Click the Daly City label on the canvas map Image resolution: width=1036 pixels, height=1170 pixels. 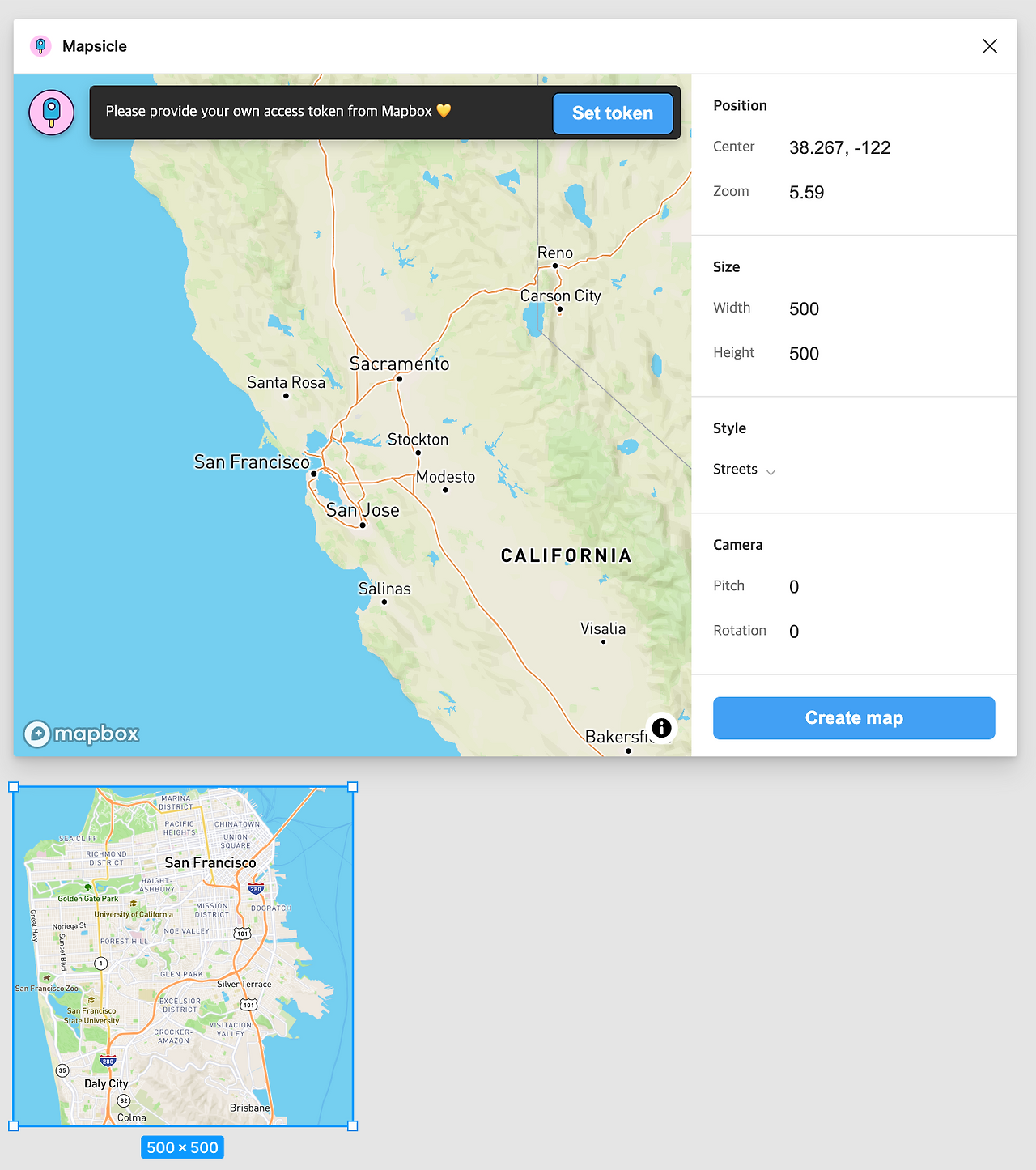(x=106, y=1083)
